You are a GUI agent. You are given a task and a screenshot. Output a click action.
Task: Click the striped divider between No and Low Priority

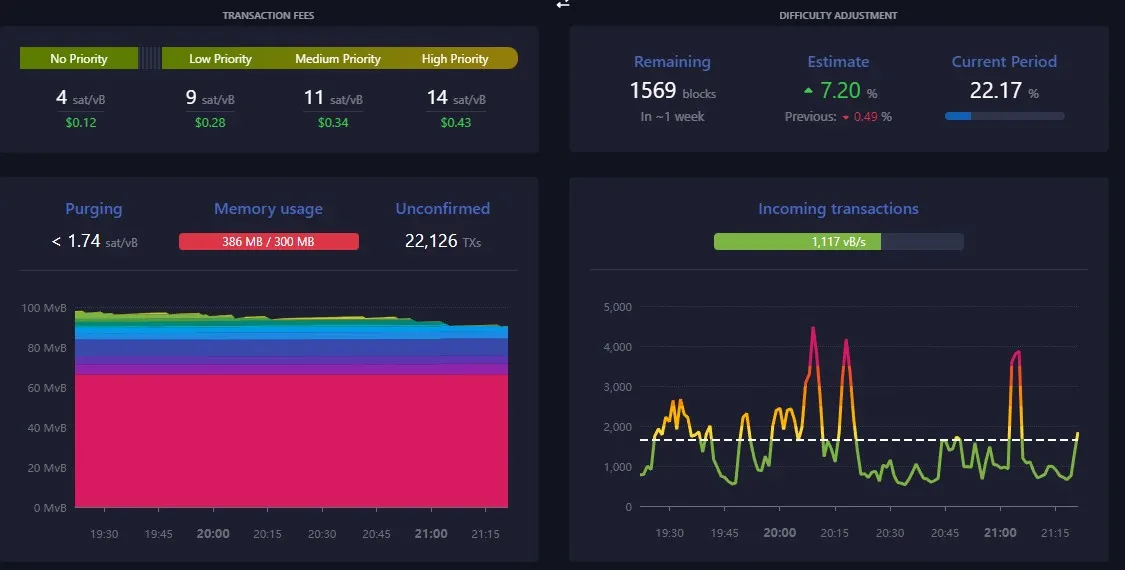(x=150, y=59)
